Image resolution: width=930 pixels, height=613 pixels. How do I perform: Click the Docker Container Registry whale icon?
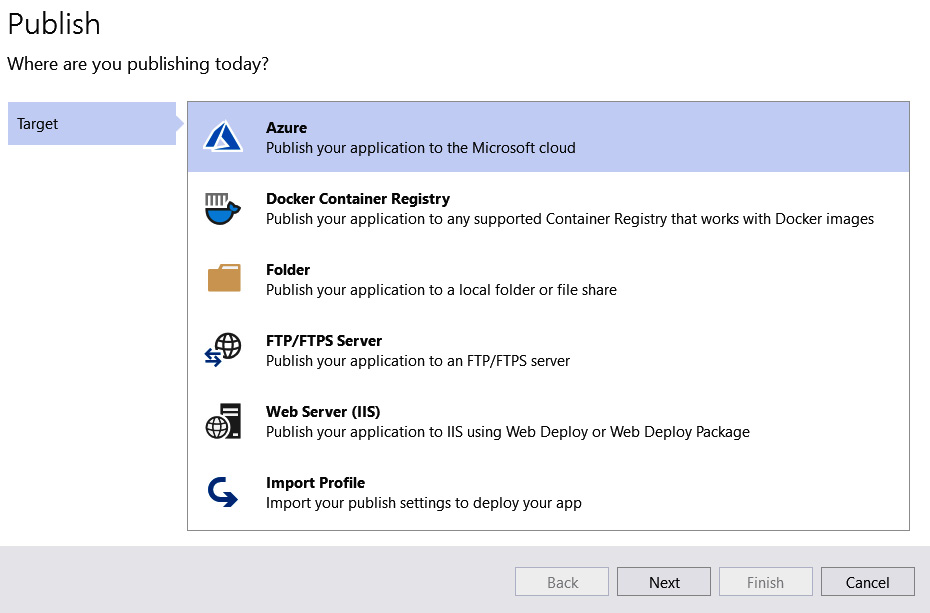coord(221,207)
